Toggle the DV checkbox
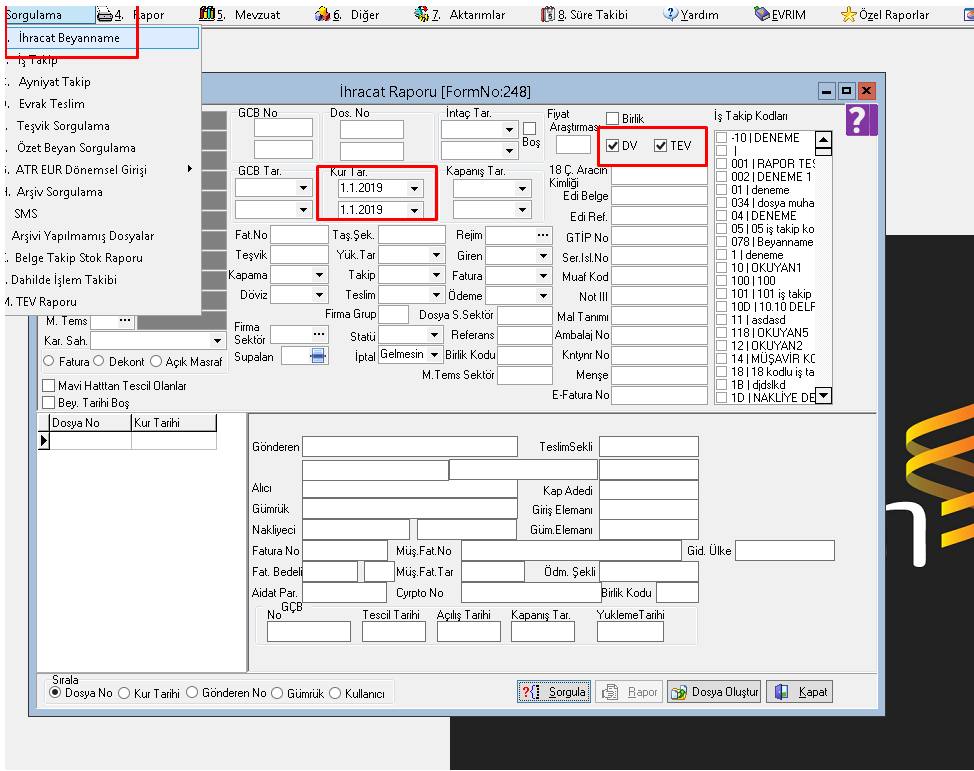 (x=612, y=145)
